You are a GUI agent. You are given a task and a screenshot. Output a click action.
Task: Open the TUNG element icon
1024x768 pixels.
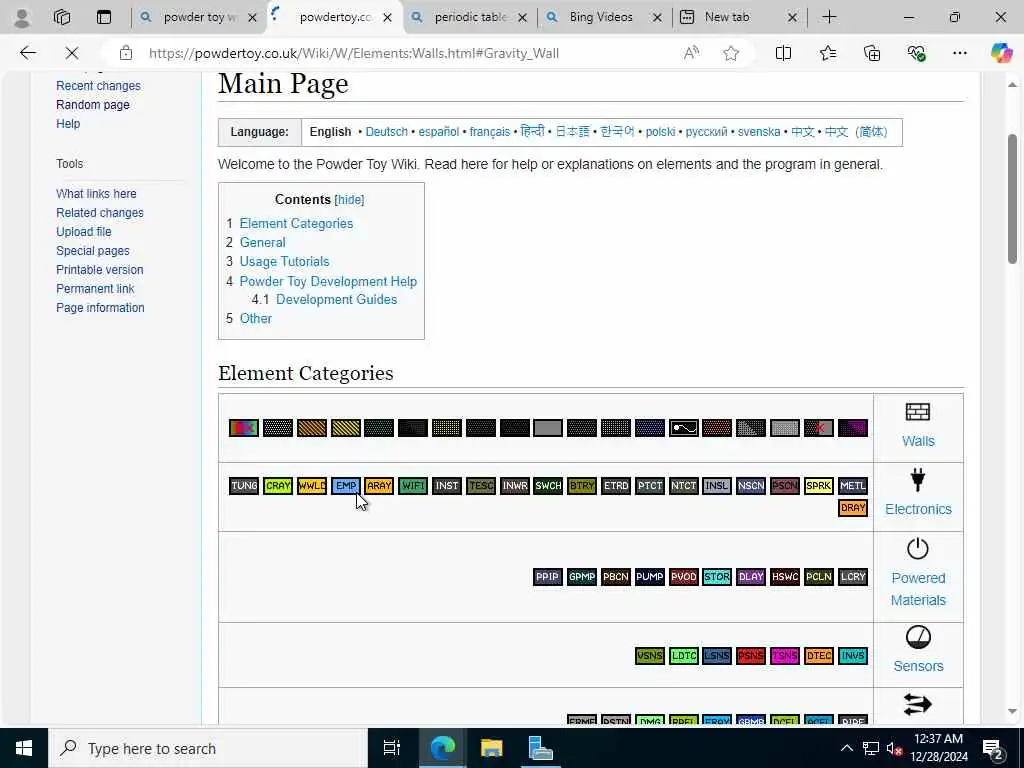pyautogui.click(x=244, y=486)
